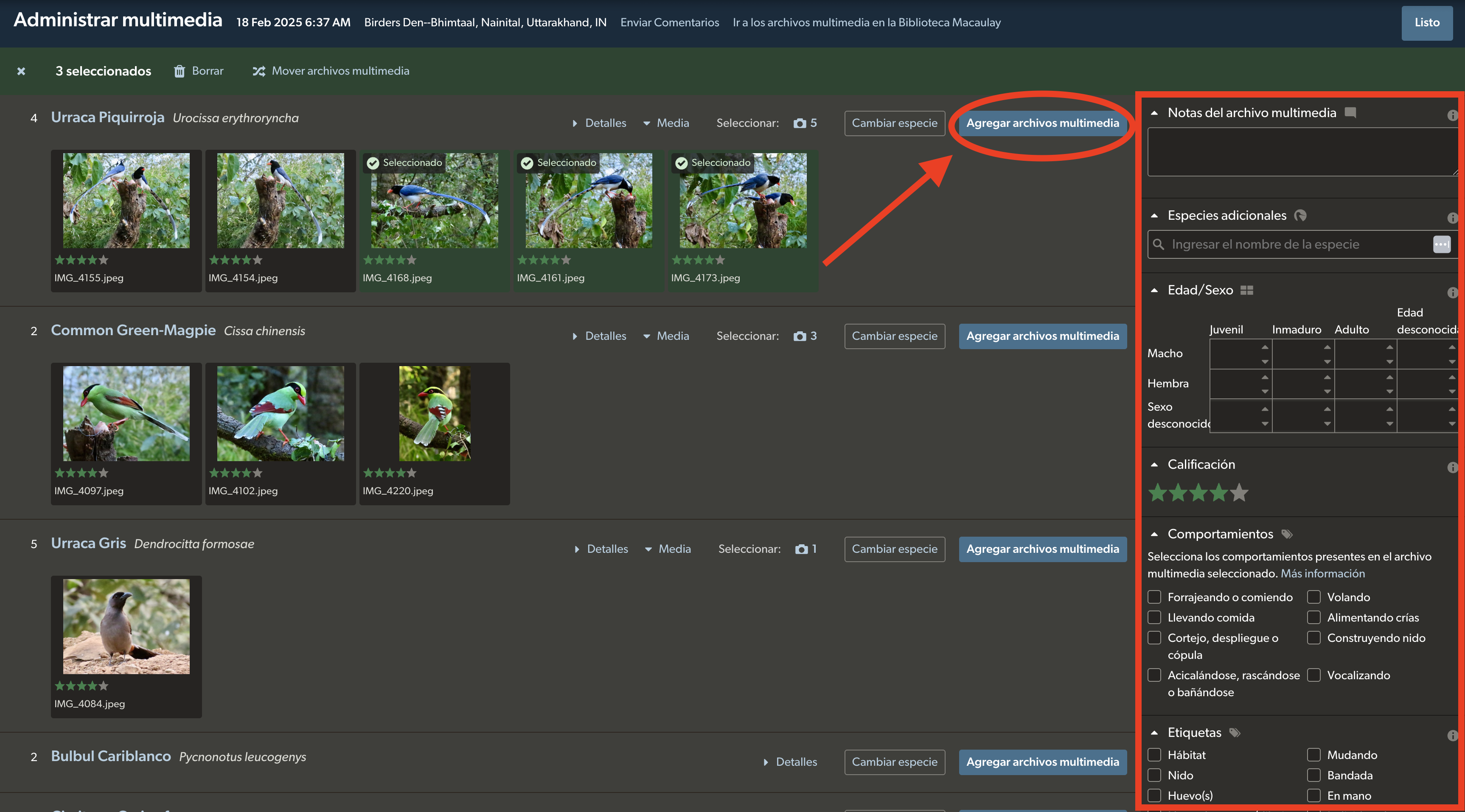This screenshot has height=812, width=1465.
Task: Open Enviar Comentarios in the header
Action: click(669, 22)
